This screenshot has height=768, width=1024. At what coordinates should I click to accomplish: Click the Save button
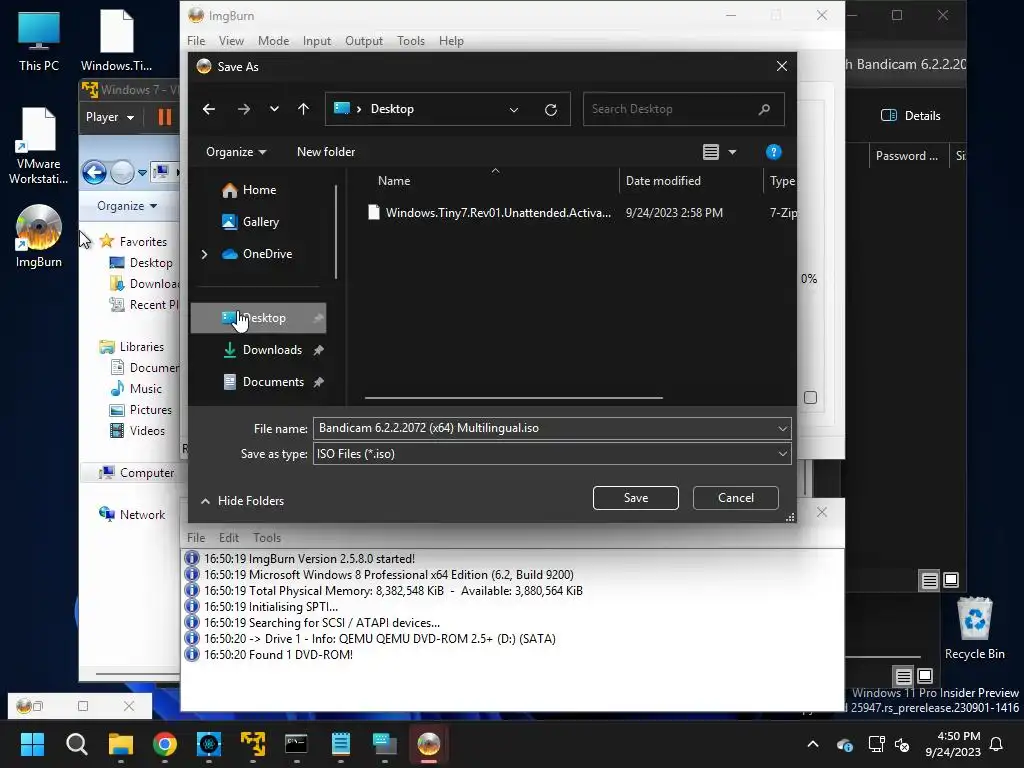[635, 498]
